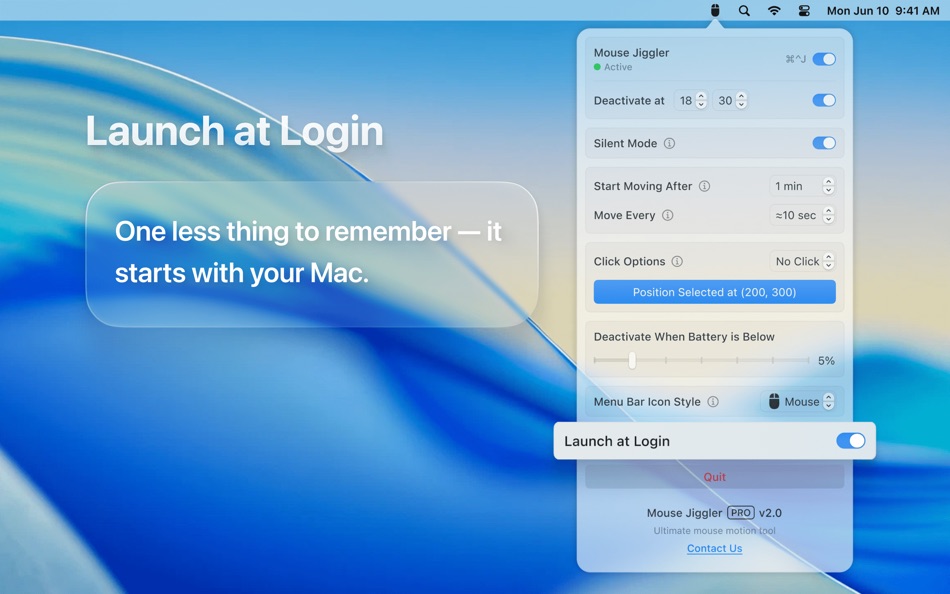Viewport: 950px width, 594px height.
Task: Click the Deactivate When Battery is Below label
Action: tap(684, 336)
